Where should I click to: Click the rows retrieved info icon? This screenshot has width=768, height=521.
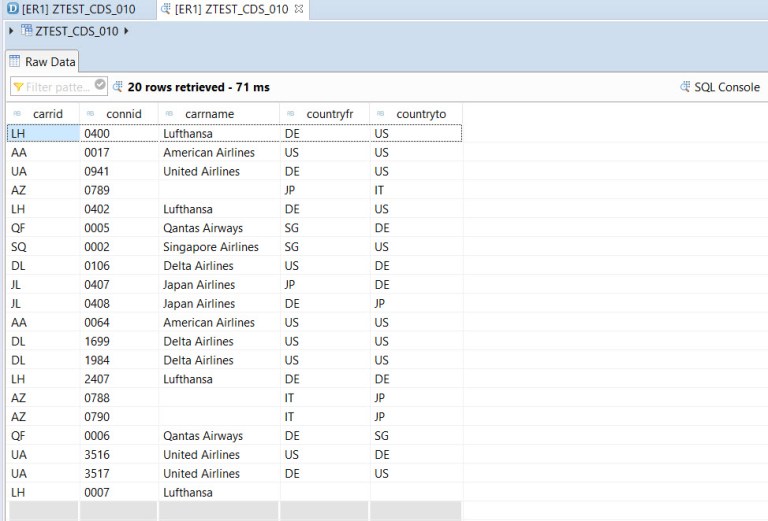[118, 87]
